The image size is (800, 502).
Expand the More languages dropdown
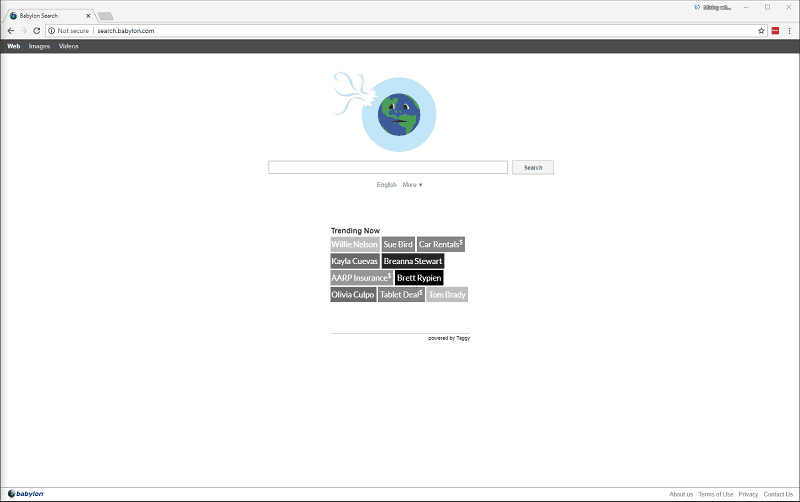[412, 185]
